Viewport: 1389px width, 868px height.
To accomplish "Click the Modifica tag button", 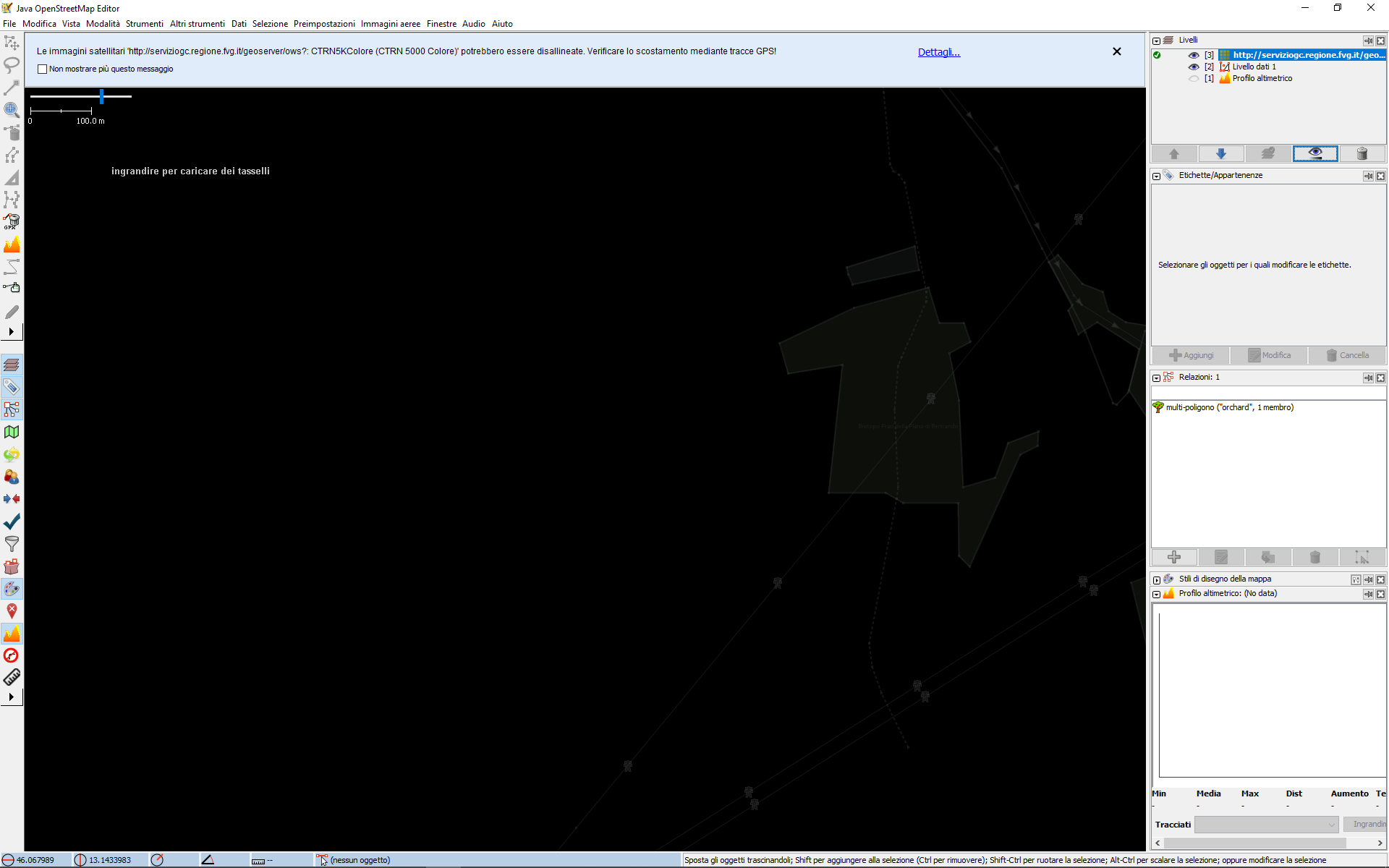I will (1270, 355).
